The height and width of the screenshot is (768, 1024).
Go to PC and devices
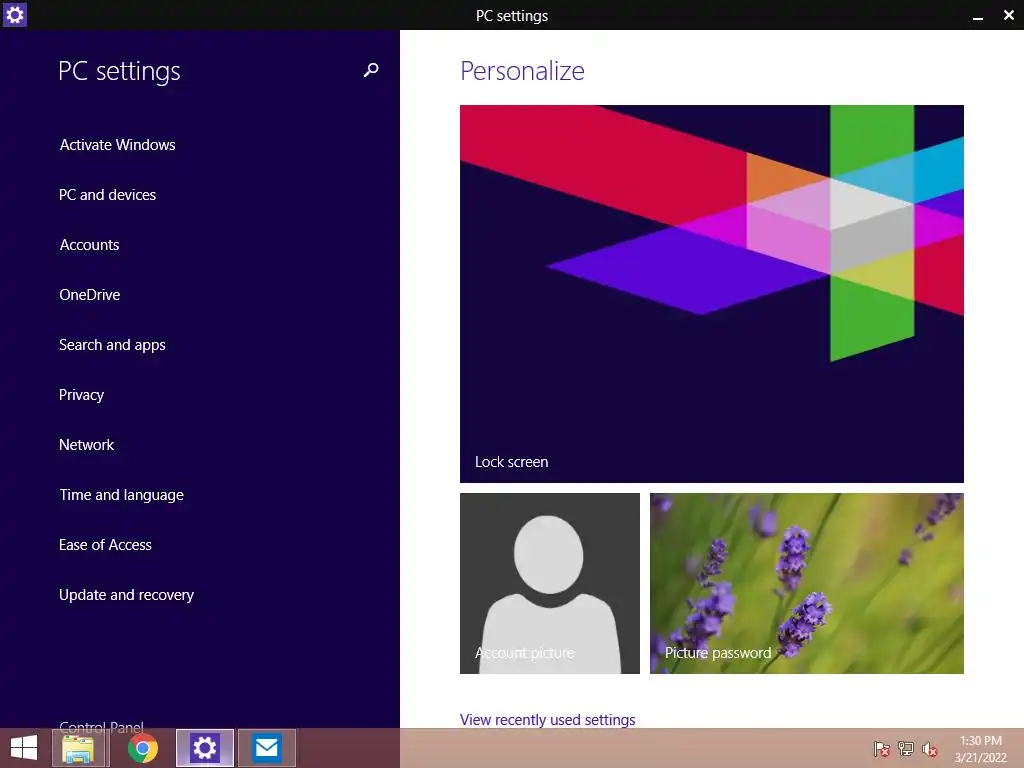(x=108, y=195)
